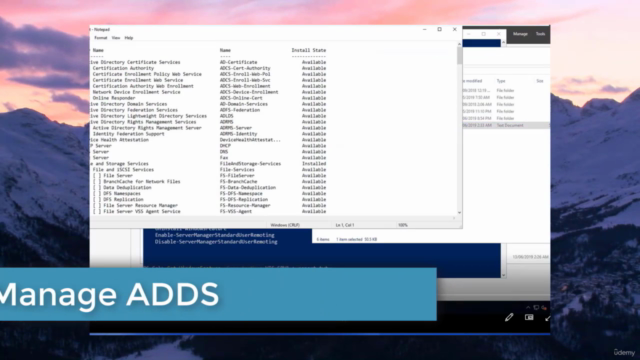The image size is (640, 360).
Task: Click '1 item selected' in Explorer status bar
Action: 349,240
